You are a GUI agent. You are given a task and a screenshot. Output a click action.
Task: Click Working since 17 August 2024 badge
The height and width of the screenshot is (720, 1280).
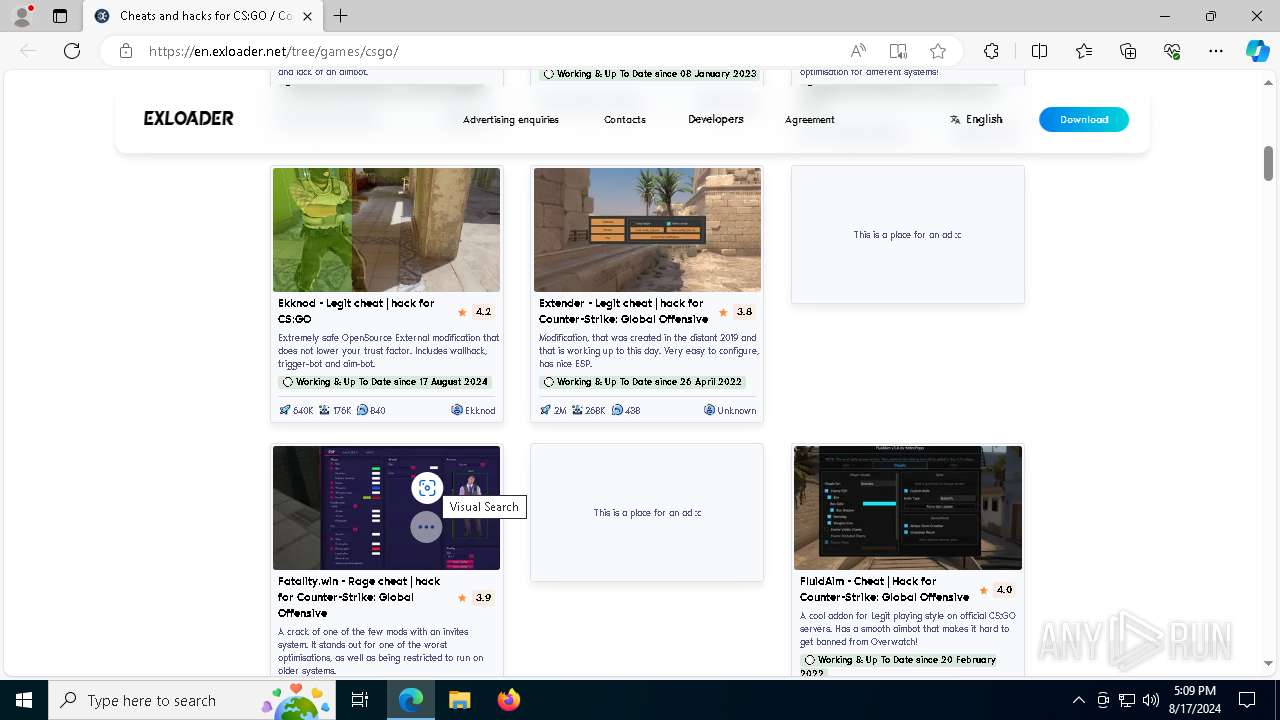coord(385,382)
